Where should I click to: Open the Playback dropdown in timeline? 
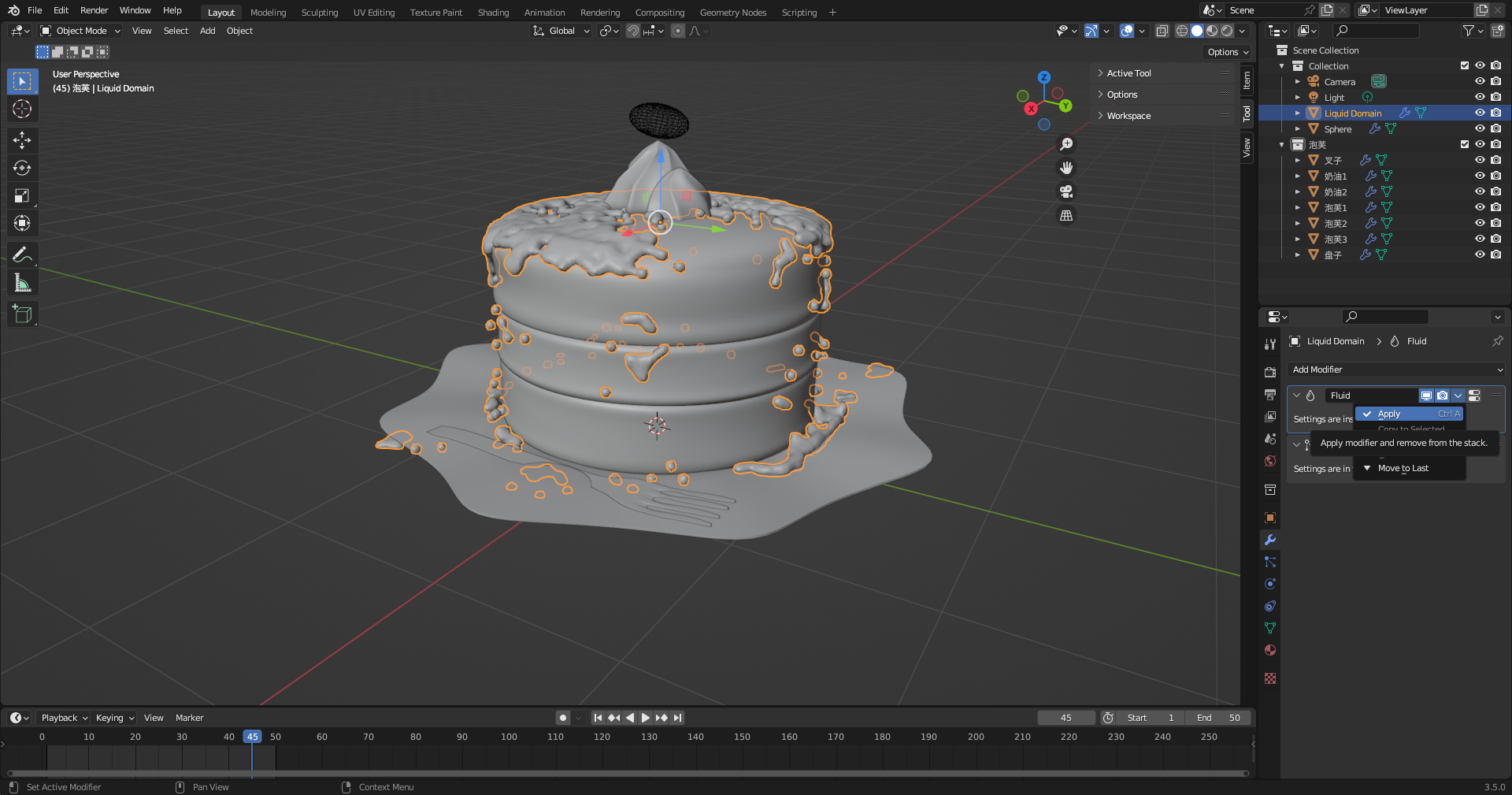click(x=64, y=718)
